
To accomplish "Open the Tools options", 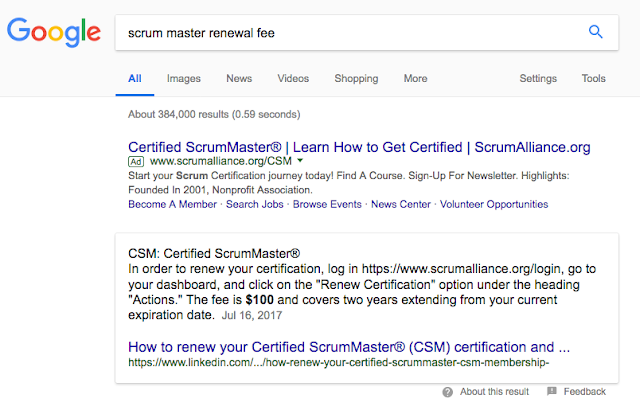I will pos(593,78).
